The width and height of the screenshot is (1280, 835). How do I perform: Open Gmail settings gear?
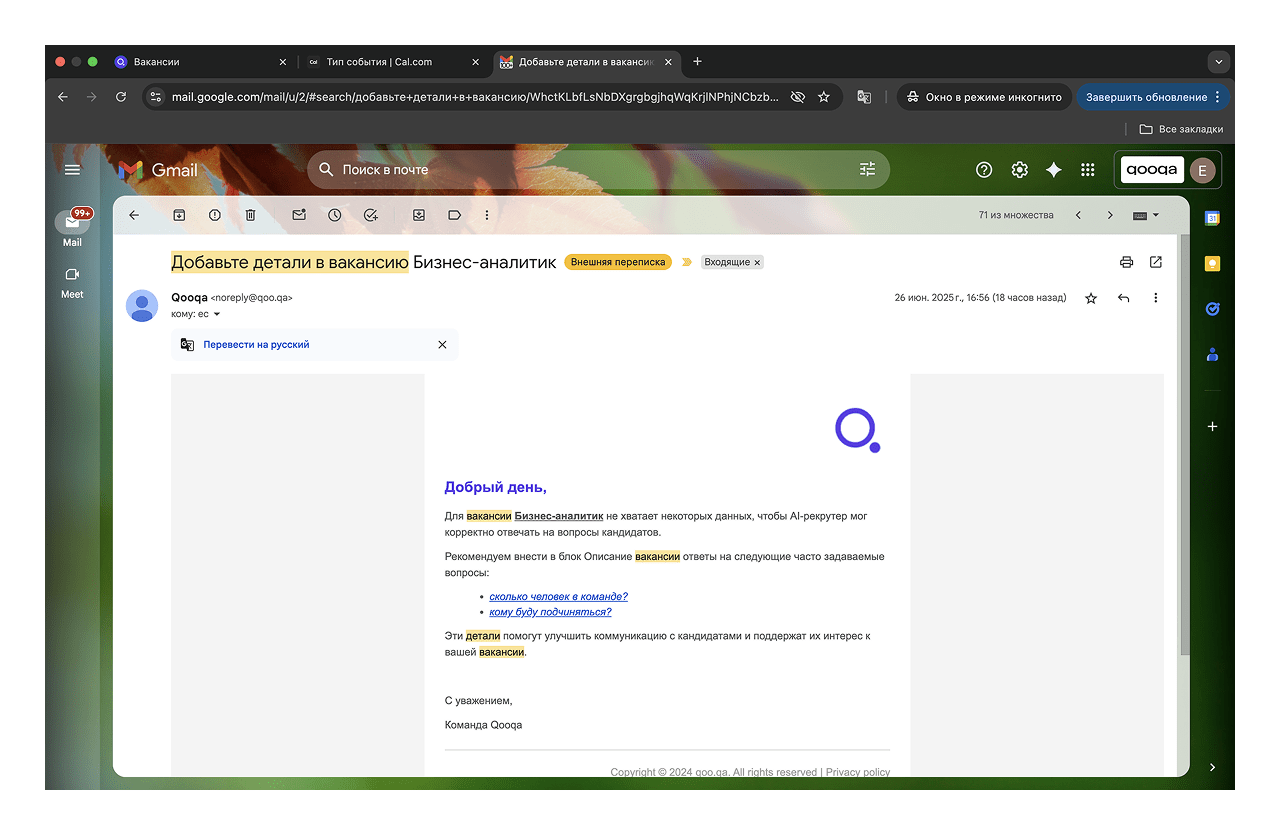click(1019, 170)
